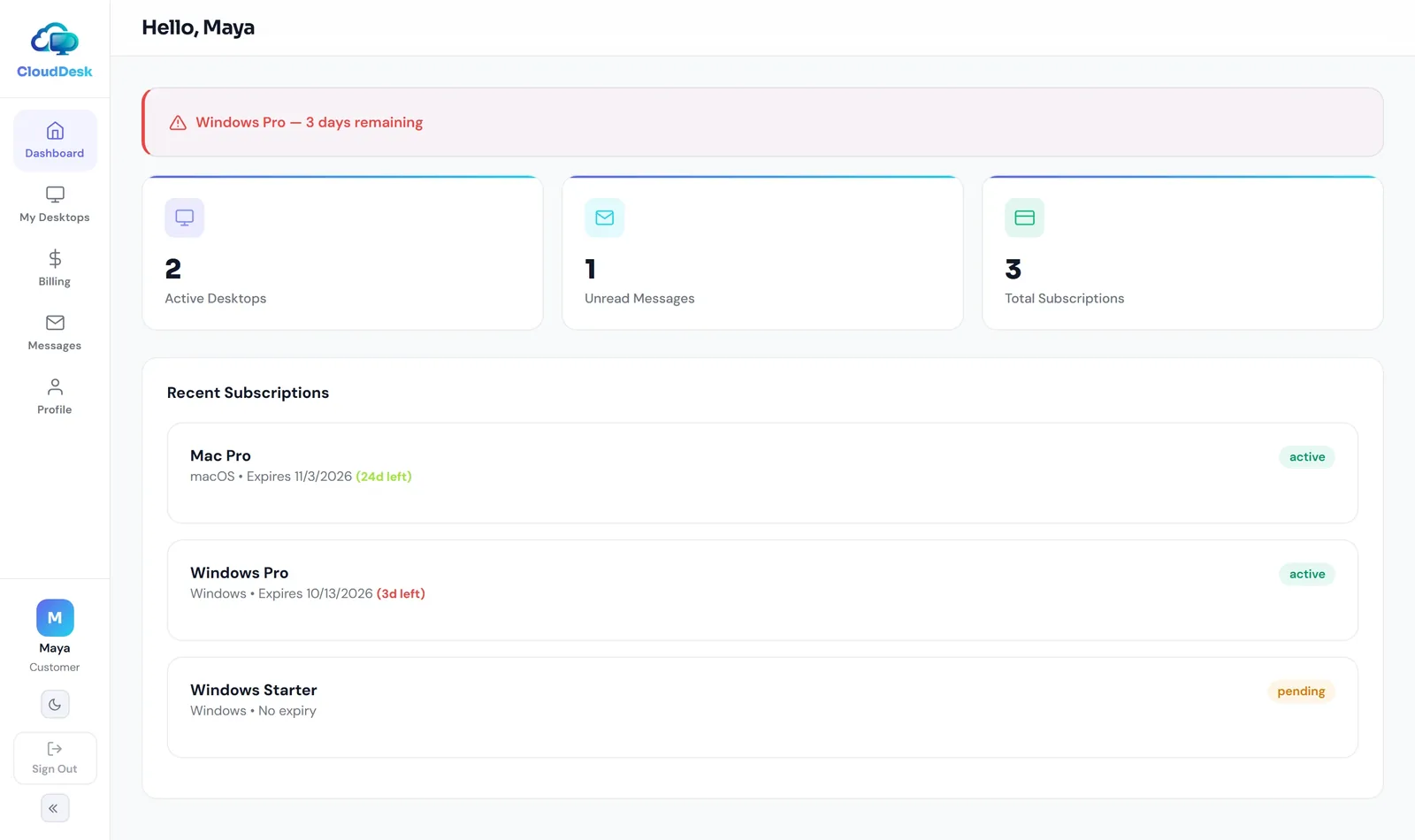This screenshot has width=1415, height=840.
Task: Click the 3d left expiry text
Action: [401, 594]
